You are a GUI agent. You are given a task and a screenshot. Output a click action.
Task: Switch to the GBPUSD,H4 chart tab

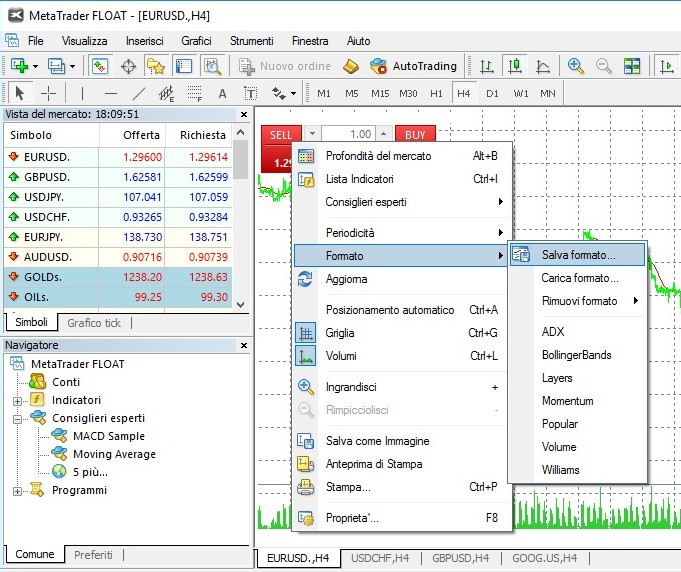[x=460, y=558]
